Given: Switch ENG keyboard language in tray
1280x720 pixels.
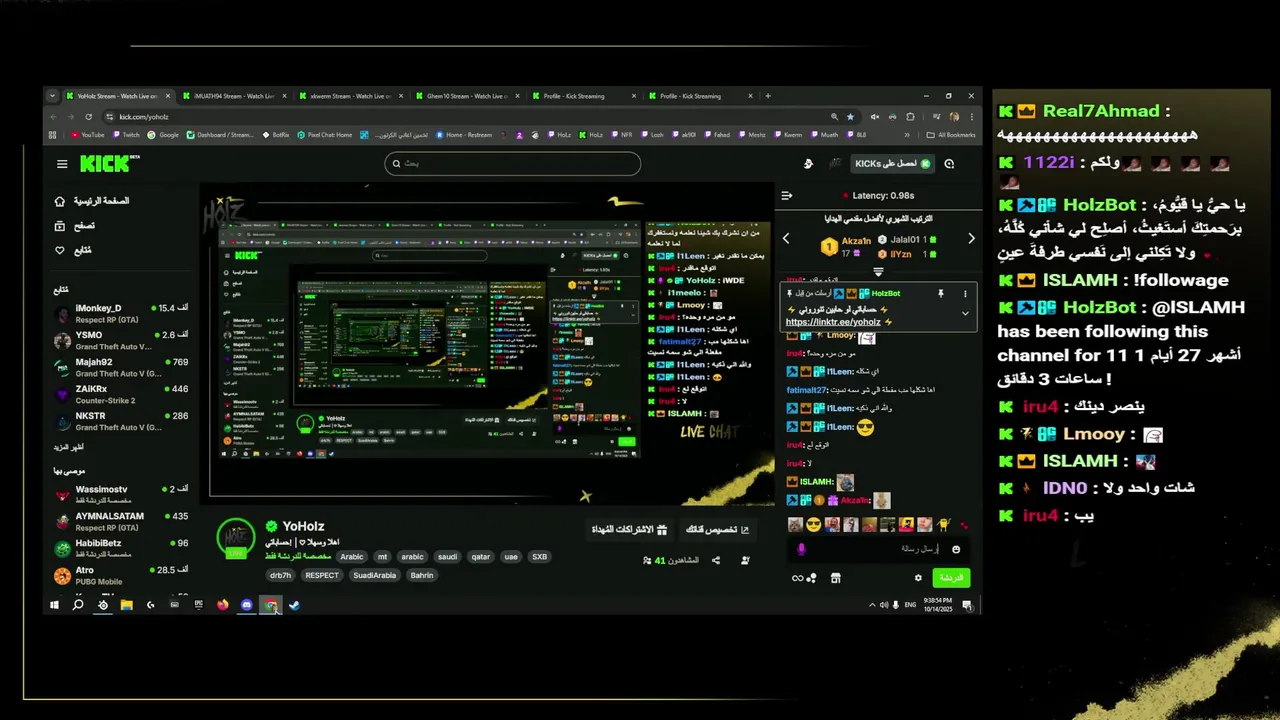Looking at the screenshot, I should 911,605.
